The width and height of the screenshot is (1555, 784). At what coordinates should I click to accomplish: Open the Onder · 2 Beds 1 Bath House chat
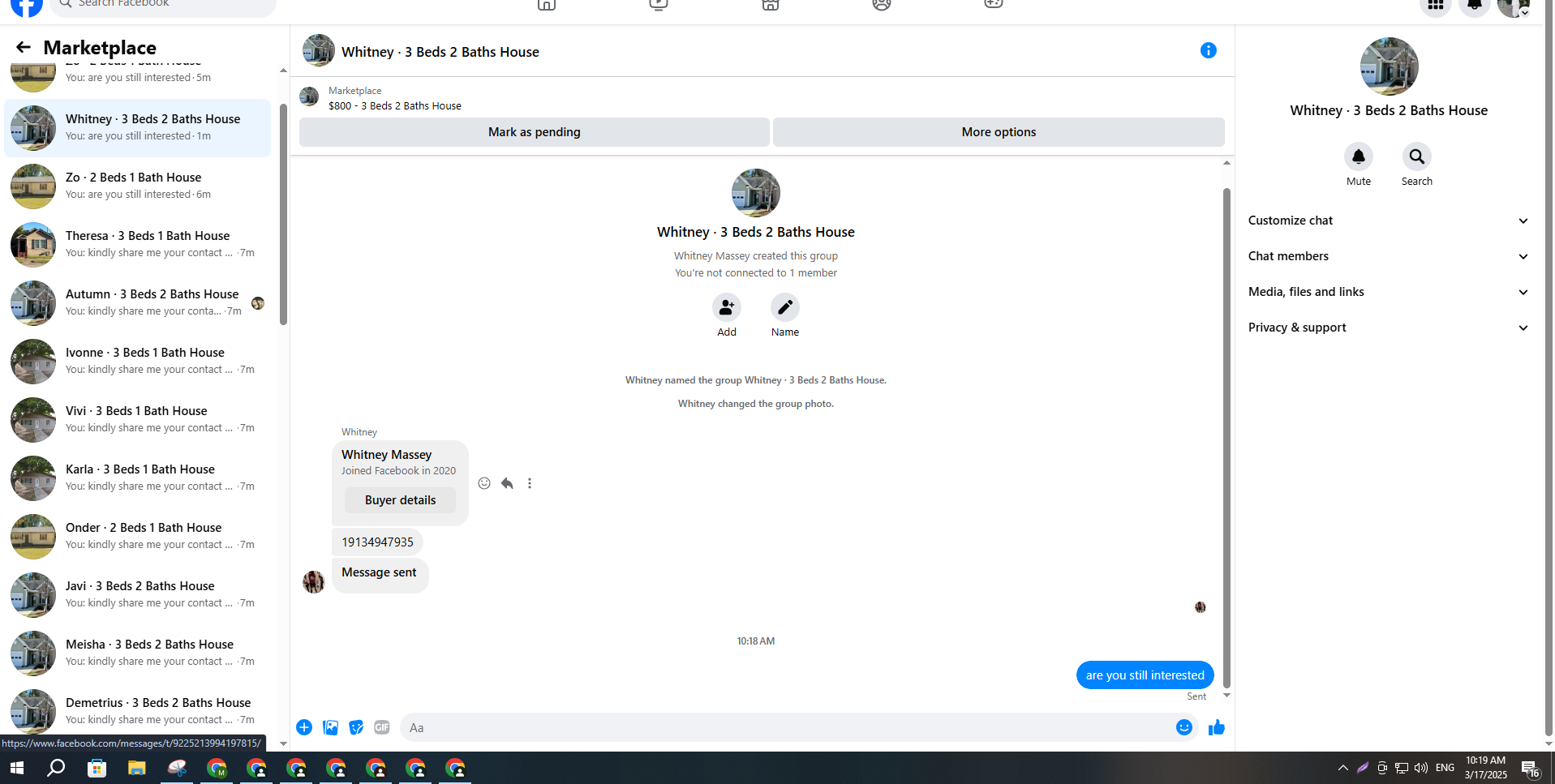point(138,536)
